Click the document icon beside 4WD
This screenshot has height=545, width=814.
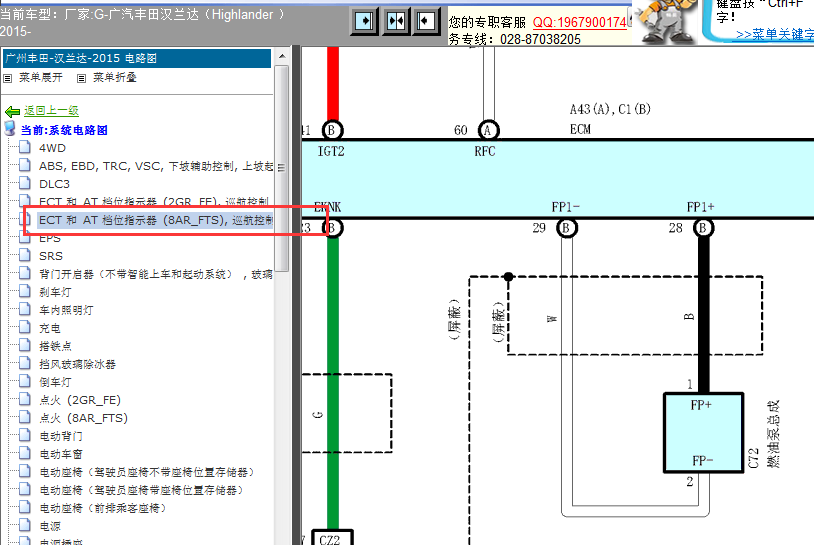coord(24,147)
